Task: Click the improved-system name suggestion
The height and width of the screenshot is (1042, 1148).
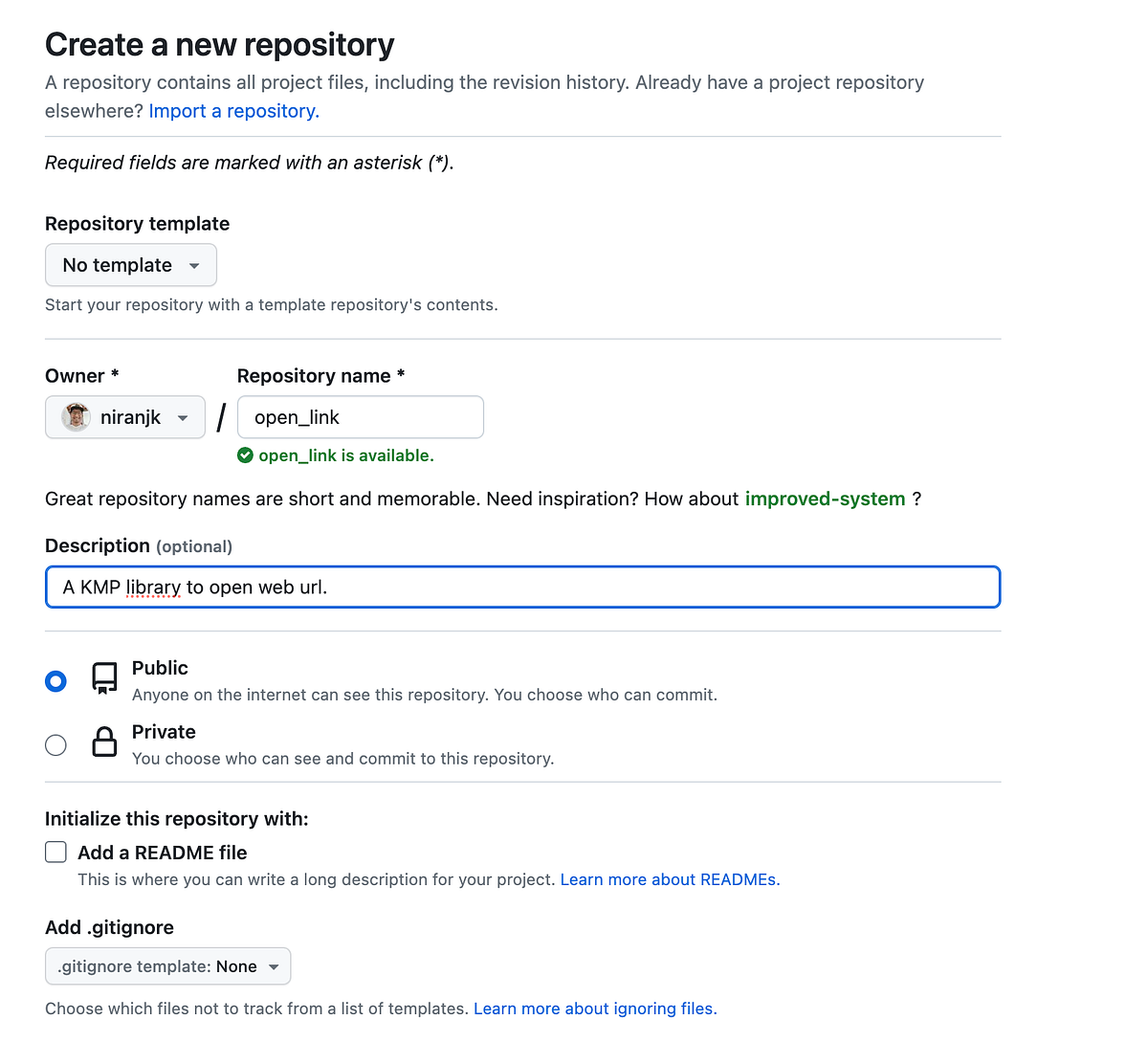Action: tap(825, 499)
